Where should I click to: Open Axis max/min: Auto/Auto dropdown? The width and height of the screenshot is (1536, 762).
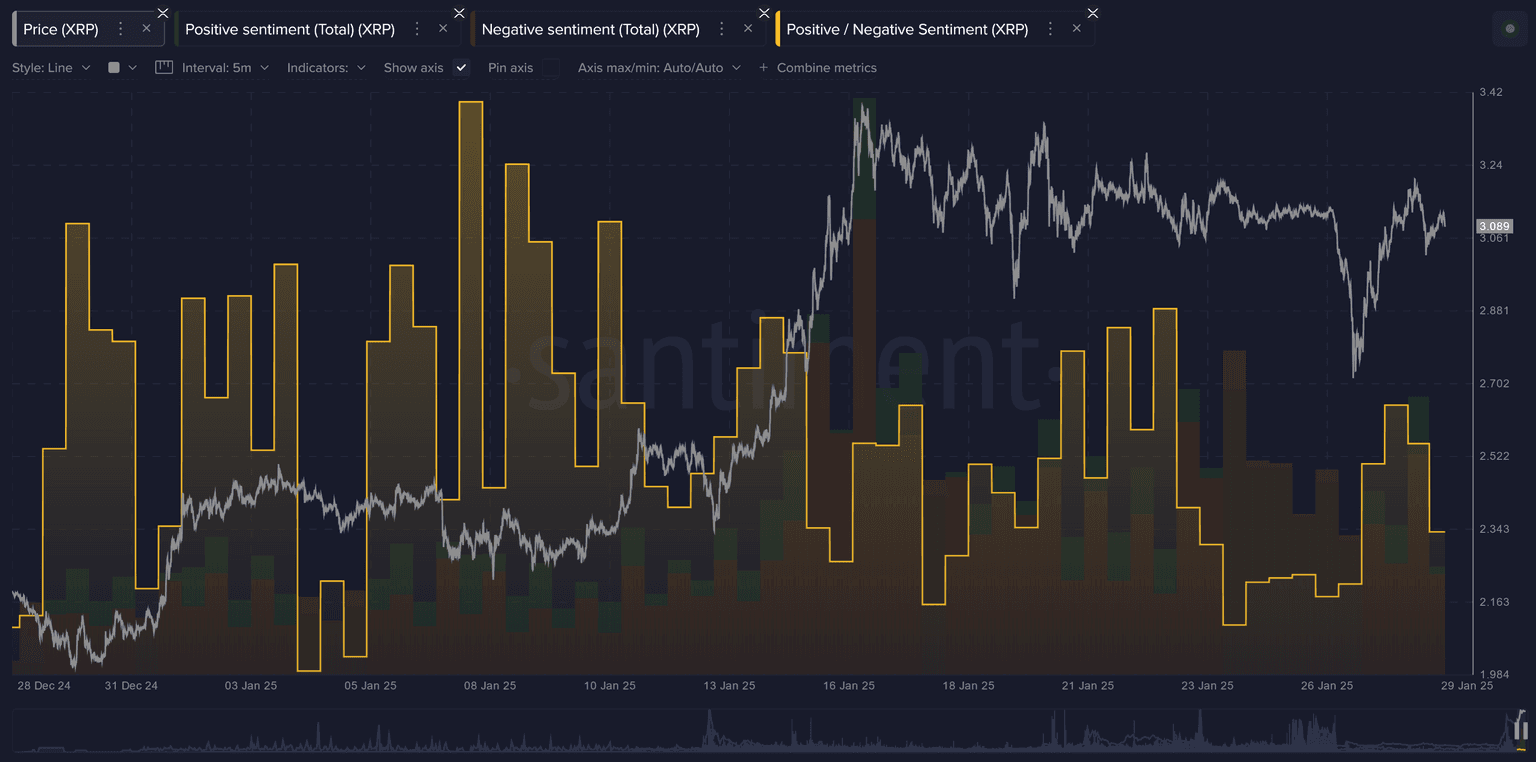[x=659, y=68]
